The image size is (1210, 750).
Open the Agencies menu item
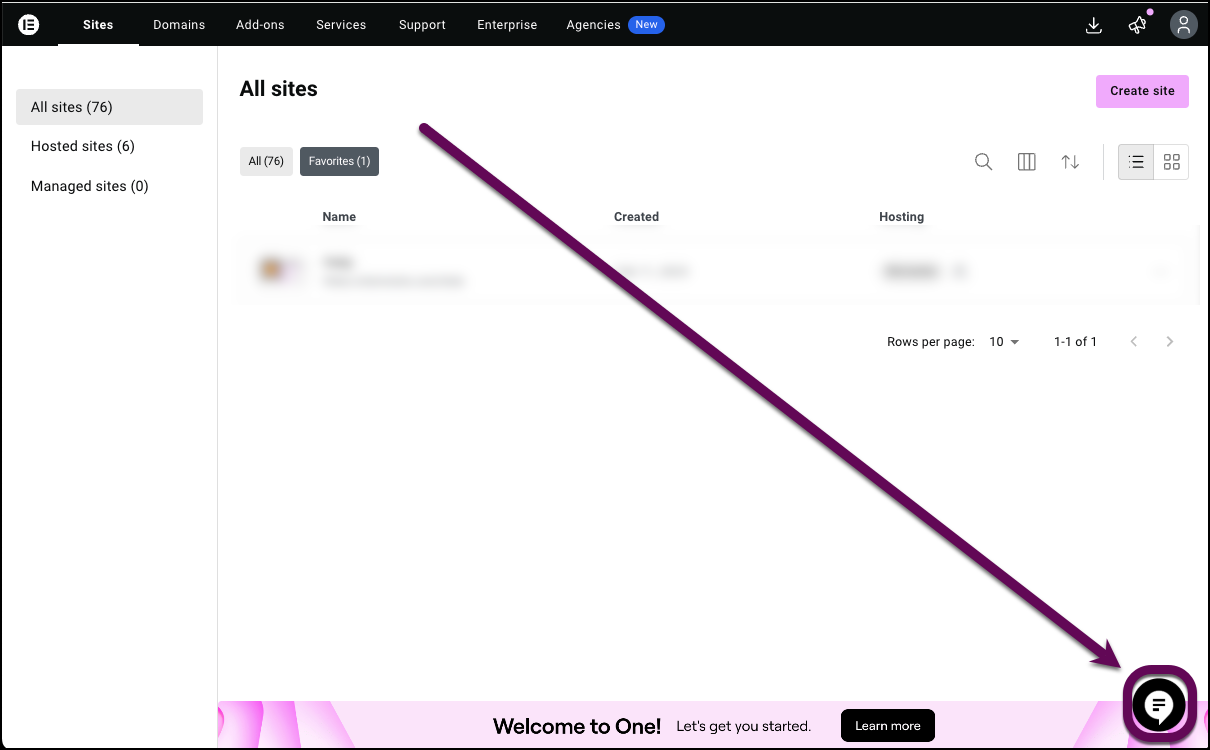pos(593,25)
